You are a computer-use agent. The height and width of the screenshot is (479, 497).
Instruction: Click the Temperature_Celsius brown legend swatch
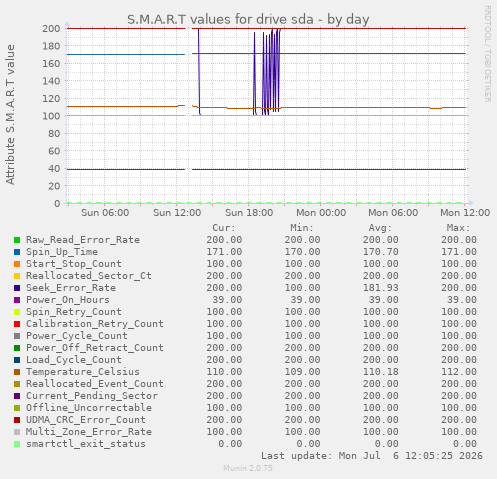click(x=17, y=372)
